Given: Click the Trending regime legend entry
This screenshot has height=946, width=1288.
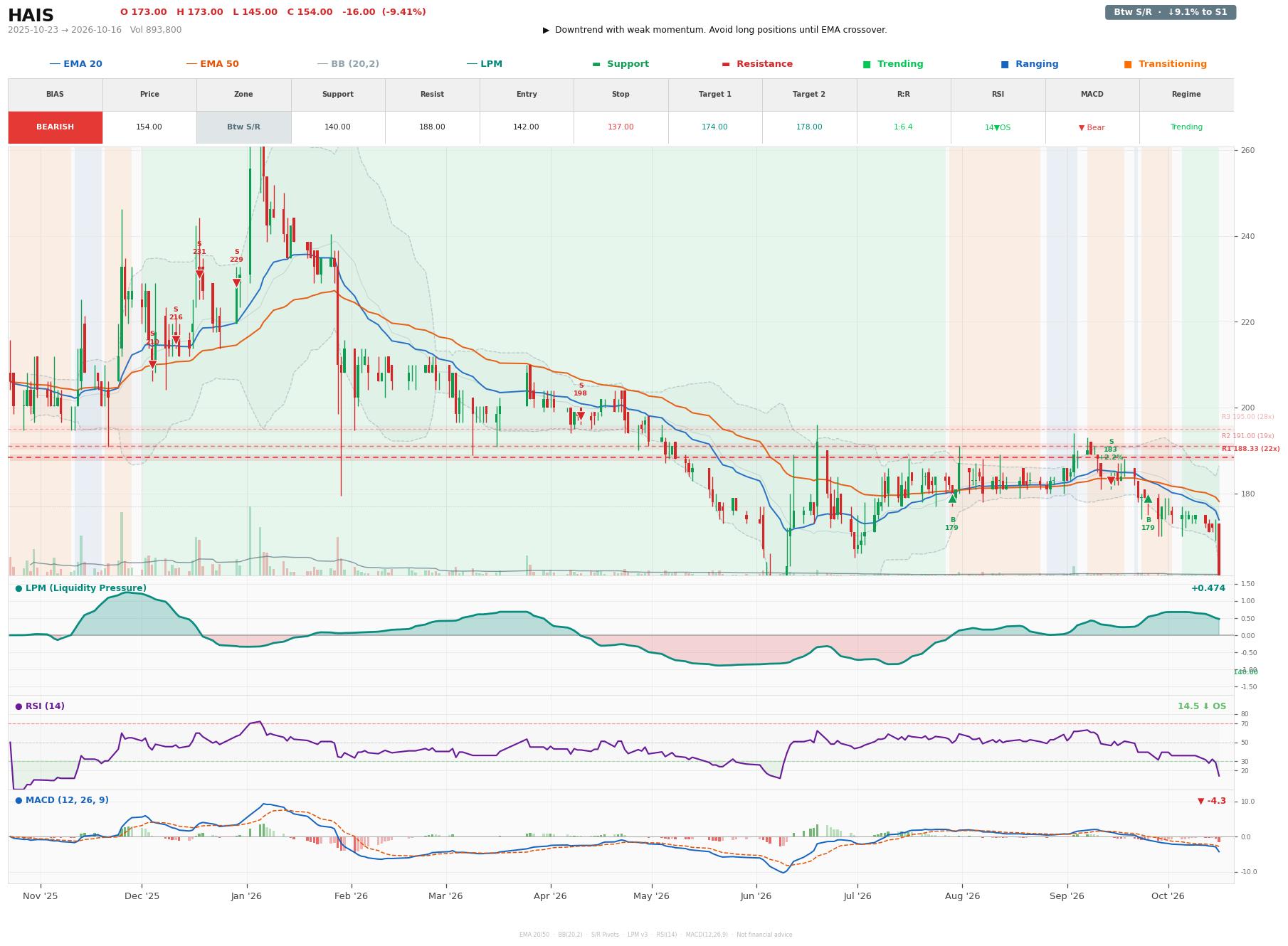Looking at the screenshot, I should click(893, 64).
